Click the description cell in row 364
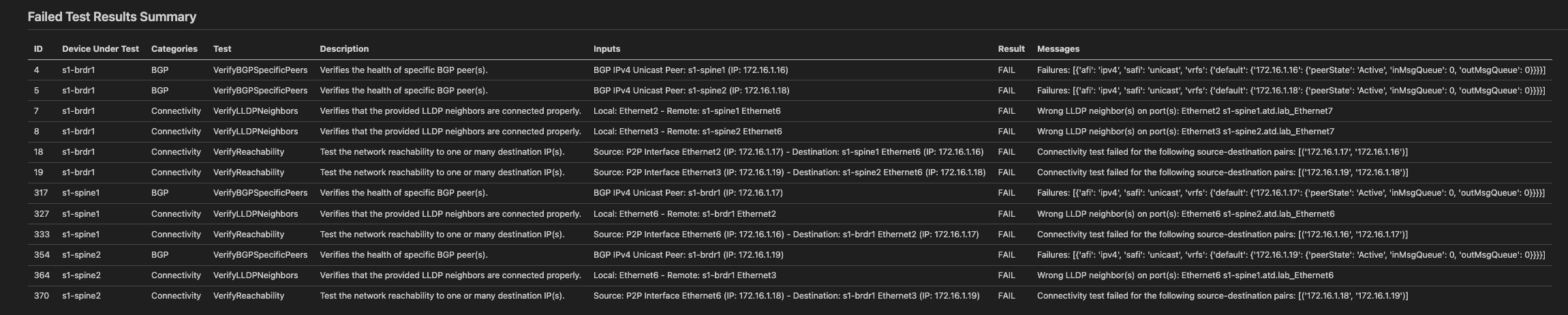Screen dimensions: 1568x315 click(x=450, y=275)
